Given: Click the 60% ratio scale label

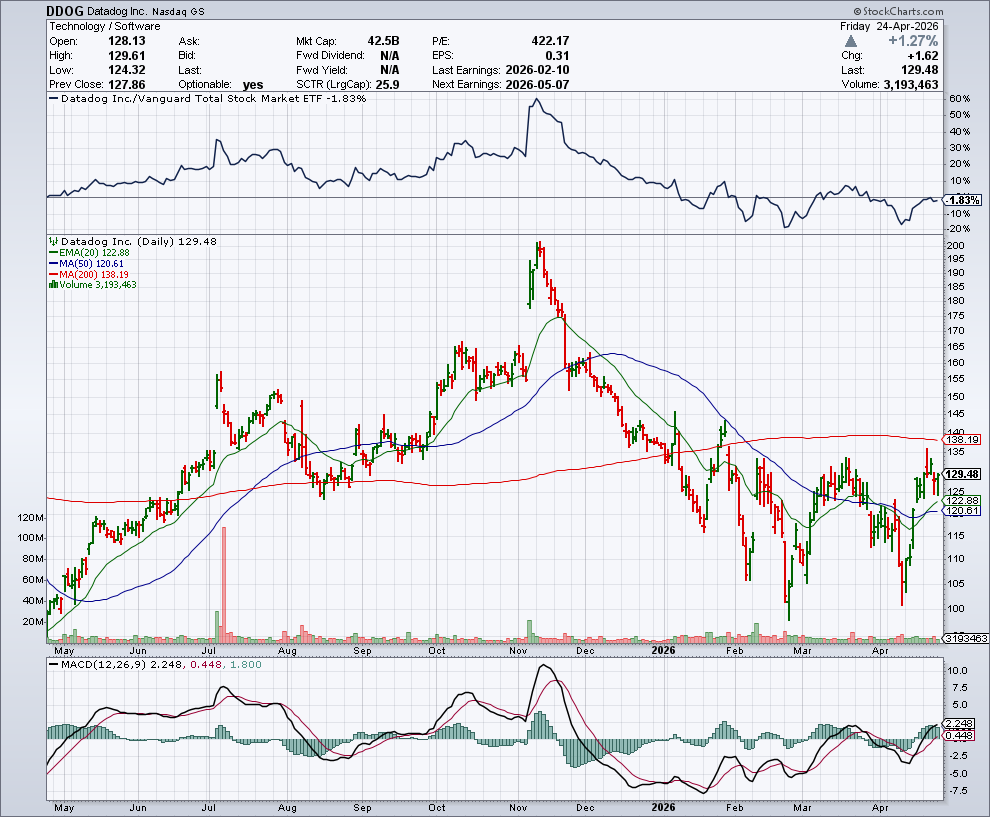Looking at the screenshot, I should click(x=959, y=99).
